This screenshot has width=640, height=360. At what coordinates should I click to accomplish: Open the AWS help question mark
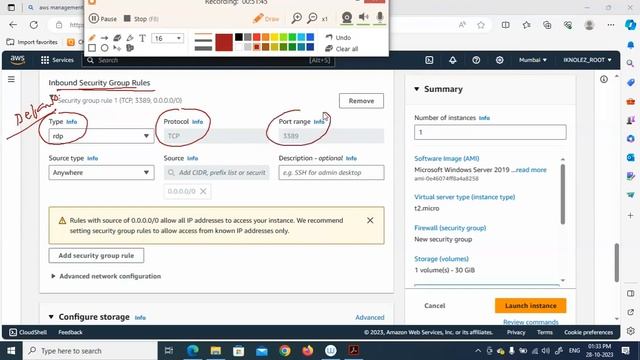(x=476, y=60)
